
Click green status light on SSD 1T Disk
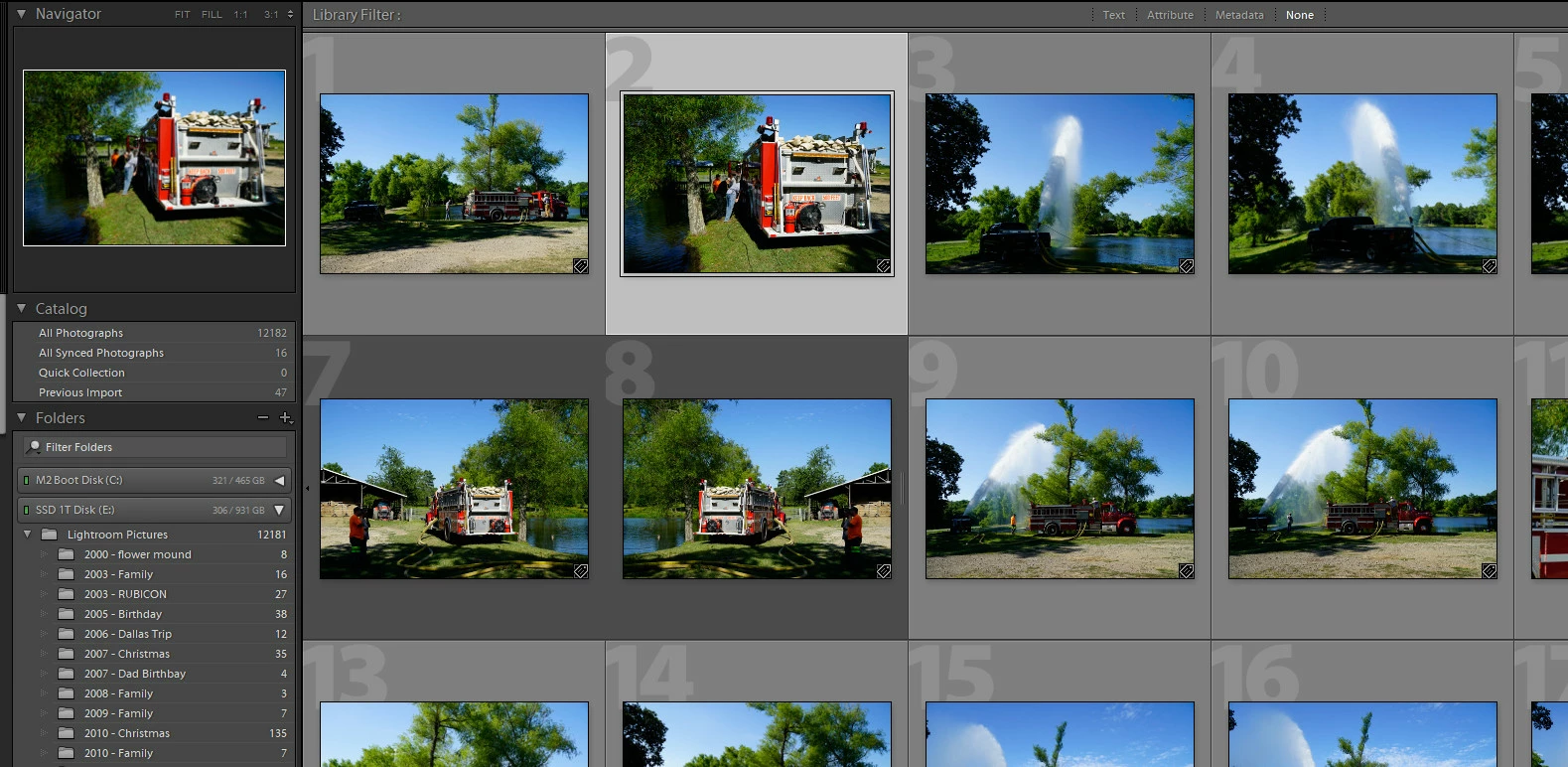coord(27,511)
